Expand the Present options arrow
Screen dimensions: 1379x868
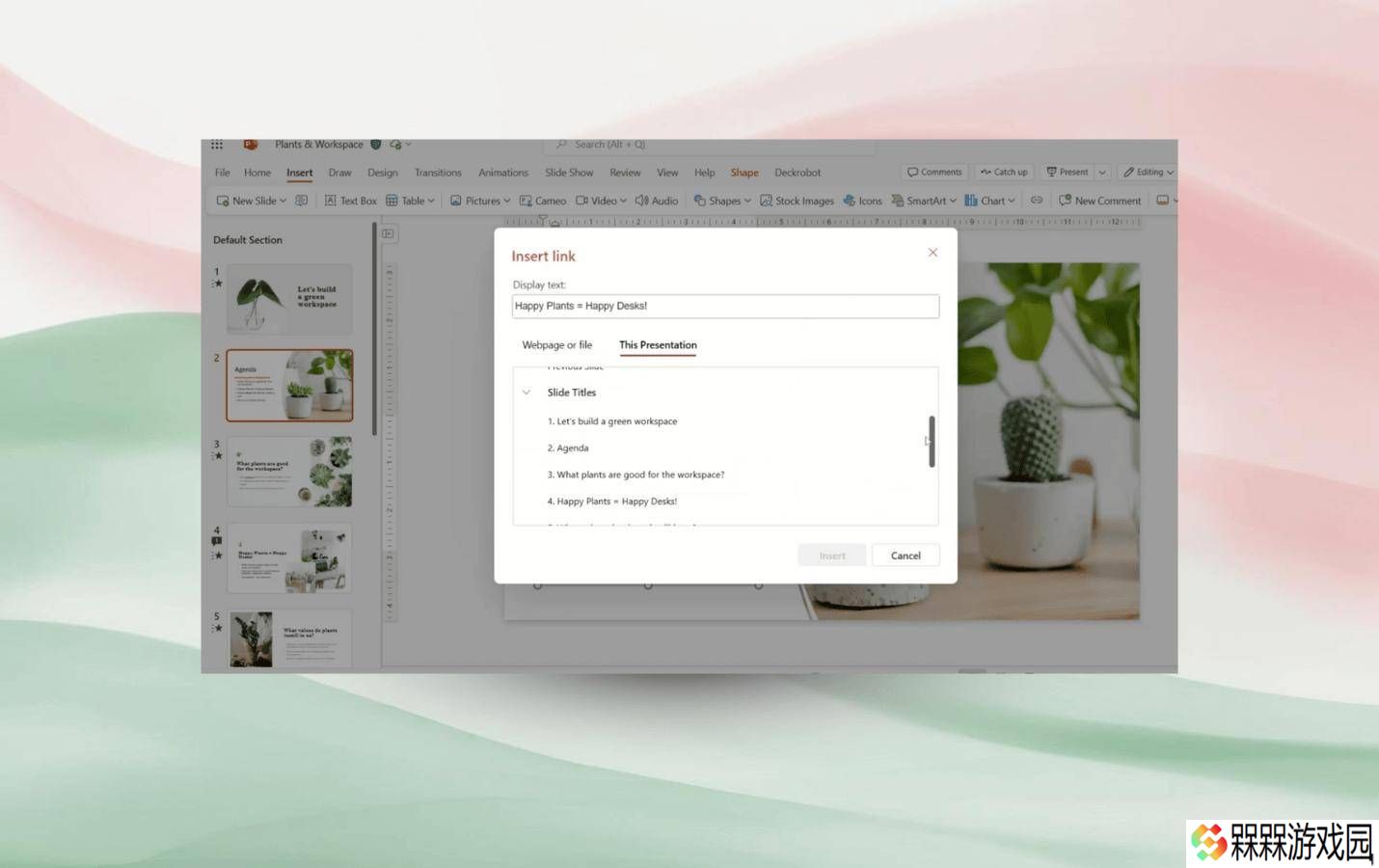[1102, 172]
